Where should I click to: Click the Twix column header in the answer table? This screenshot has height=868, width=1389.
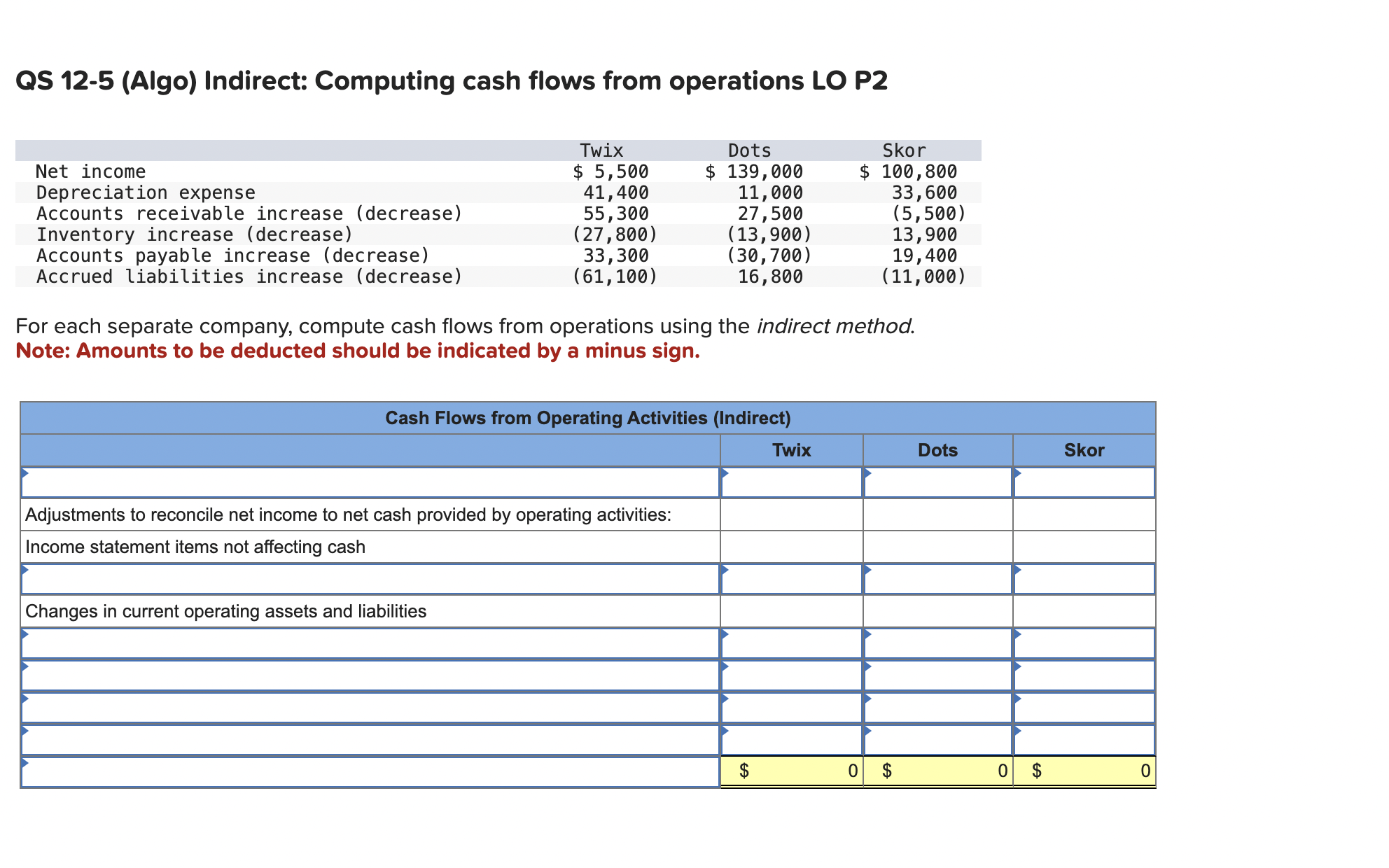tap(791, 450)
